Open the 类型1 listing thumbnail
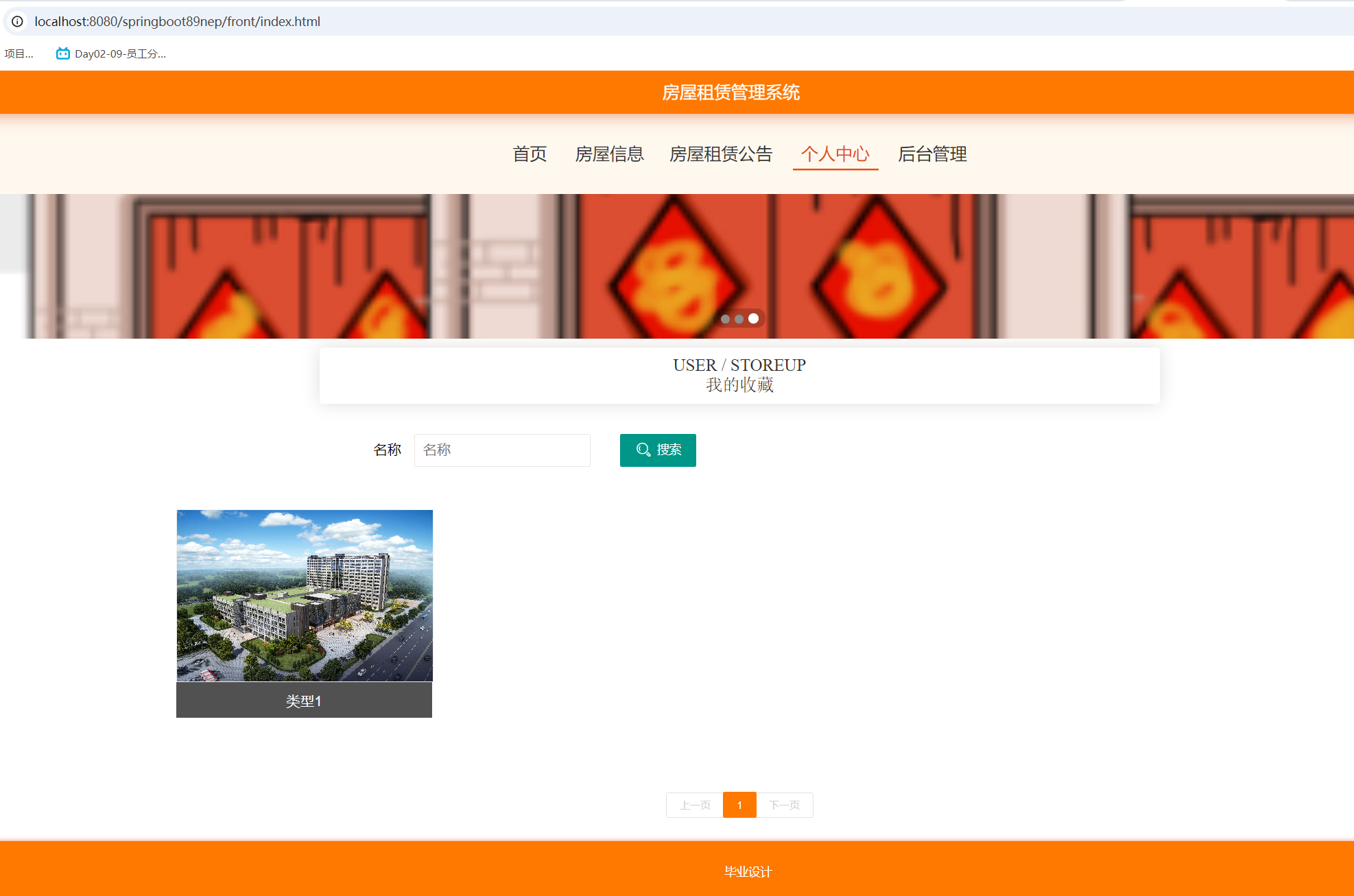The height and width of the screenshot is (896, 1354). tap(304, 595)
